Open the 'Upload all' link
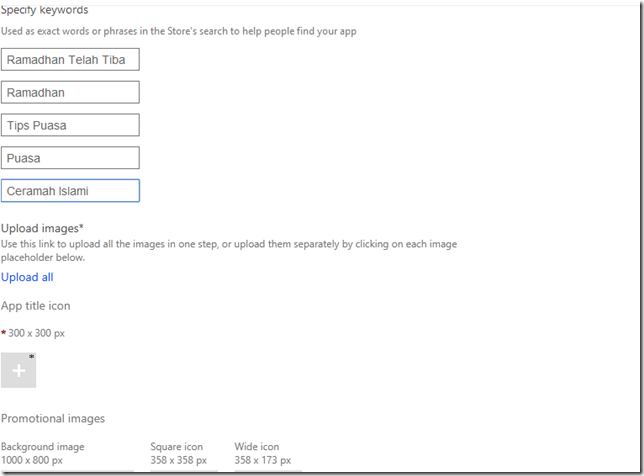644x476 pixels. 27,277
